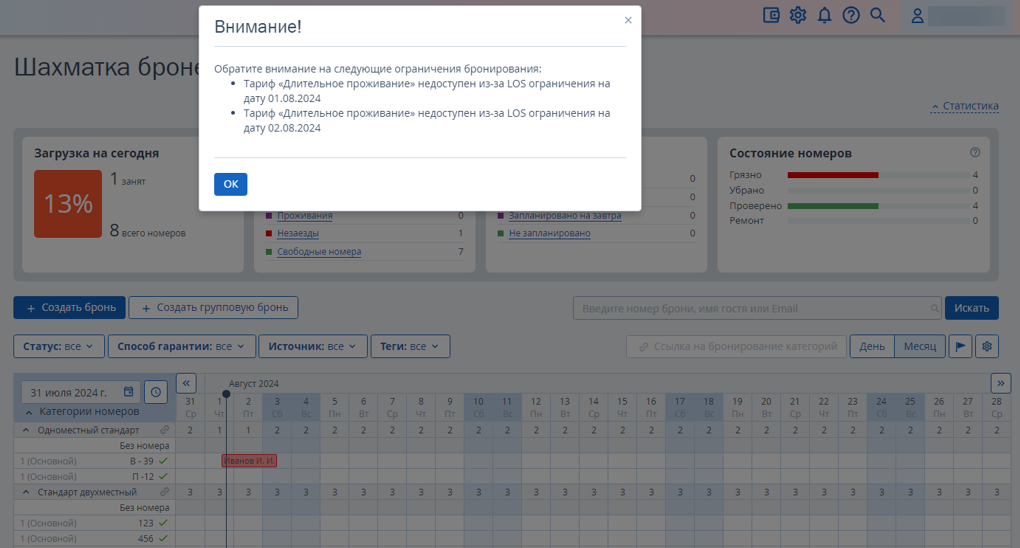Click the flag icon button
The image size is (1020, 548).
coord(960,346)
